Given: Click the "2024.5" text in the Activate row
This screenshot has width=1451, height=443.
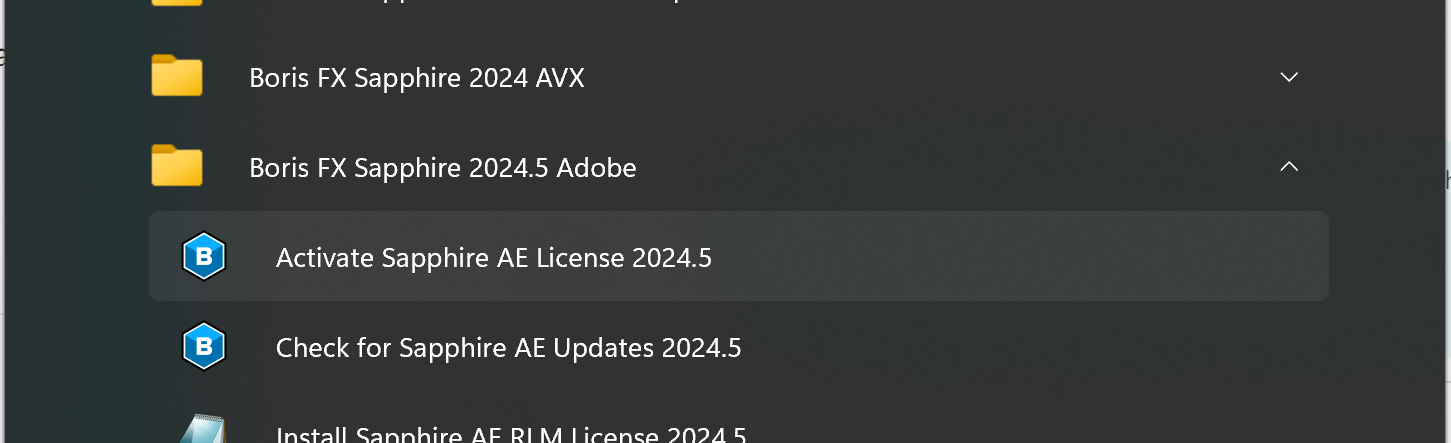Looking at the screenshot, I should coord(672,258).
